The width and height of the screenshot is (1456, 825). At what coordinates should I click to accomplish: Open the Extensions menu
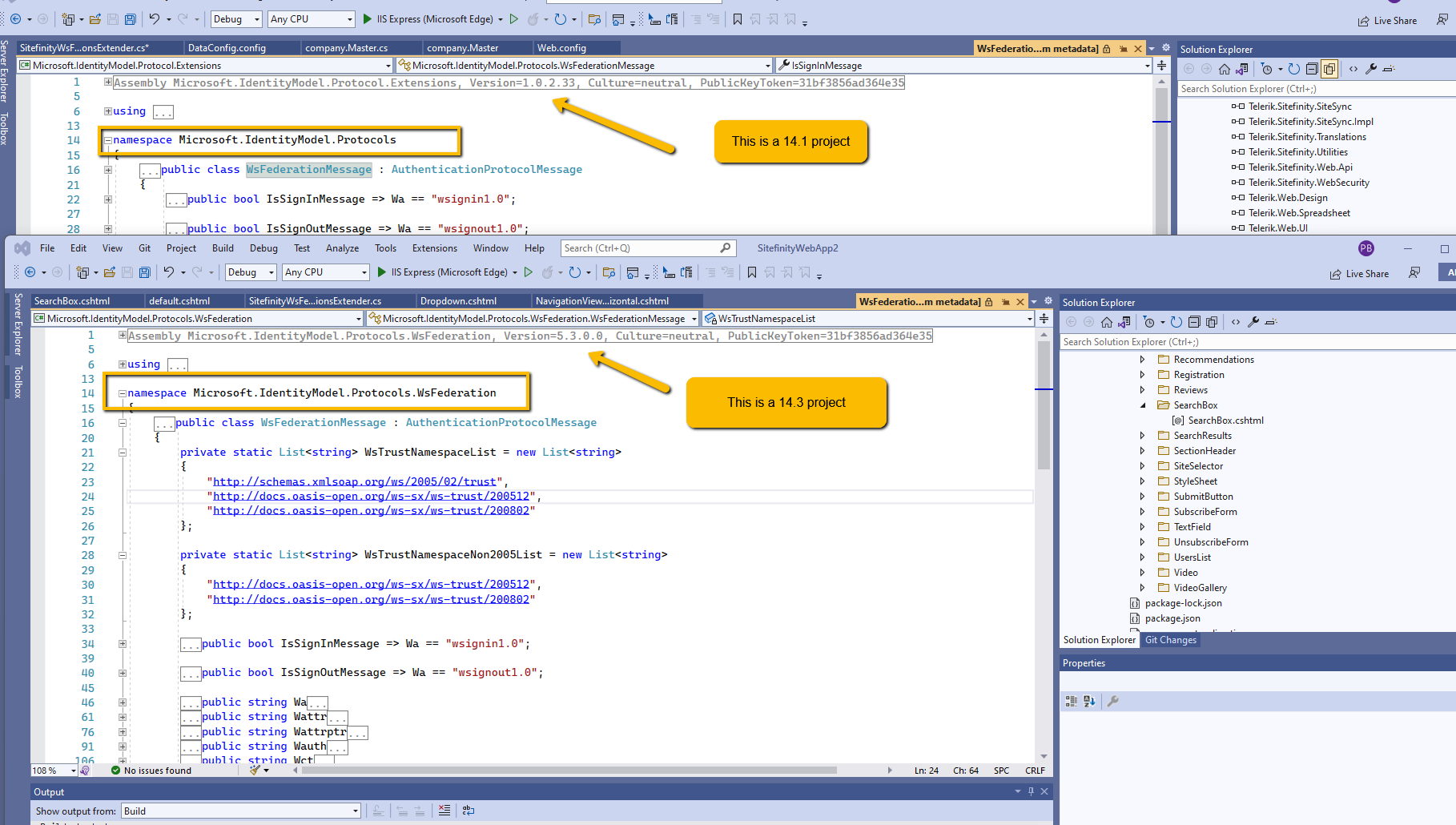434,248
